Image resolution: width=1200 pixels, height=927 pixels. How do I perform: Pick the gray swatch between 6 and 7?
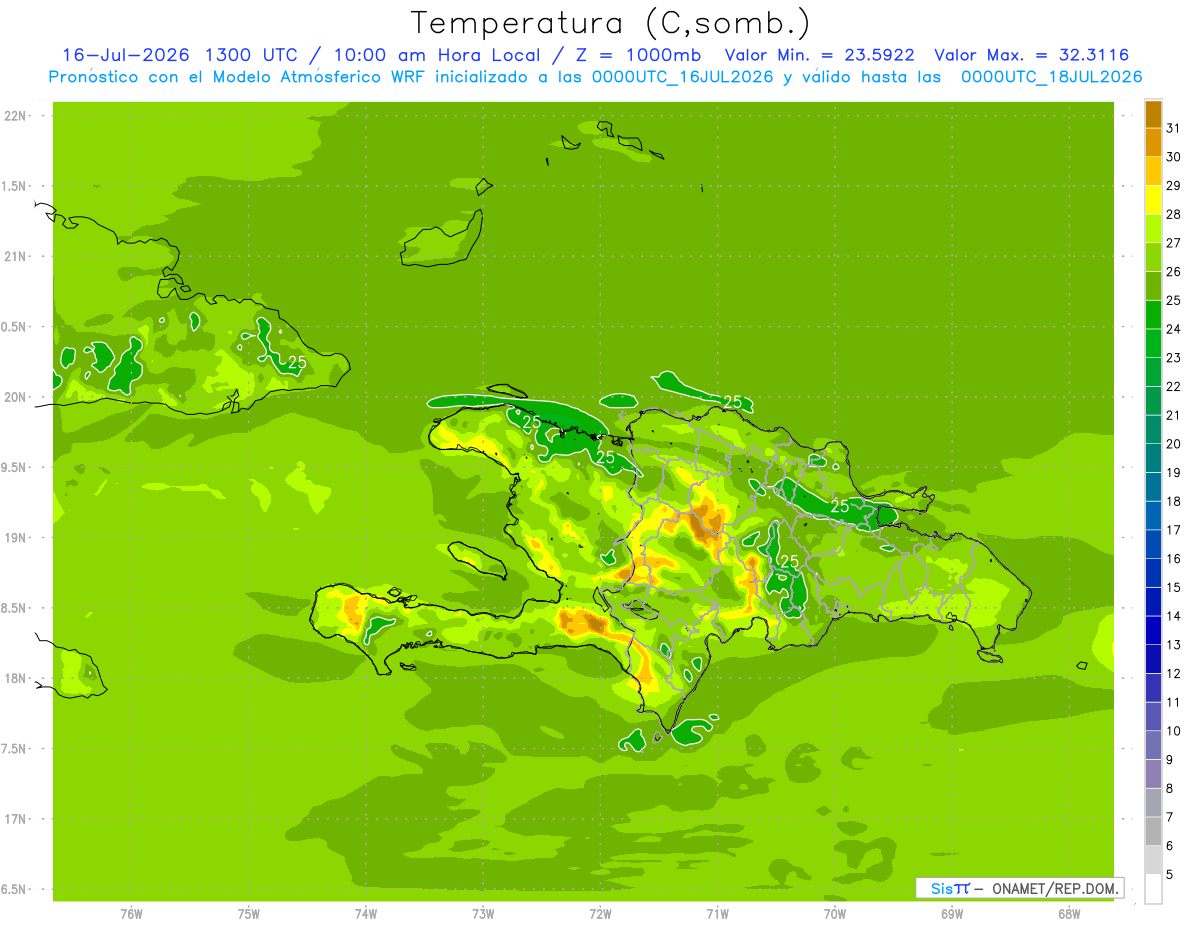point(1153,832)
